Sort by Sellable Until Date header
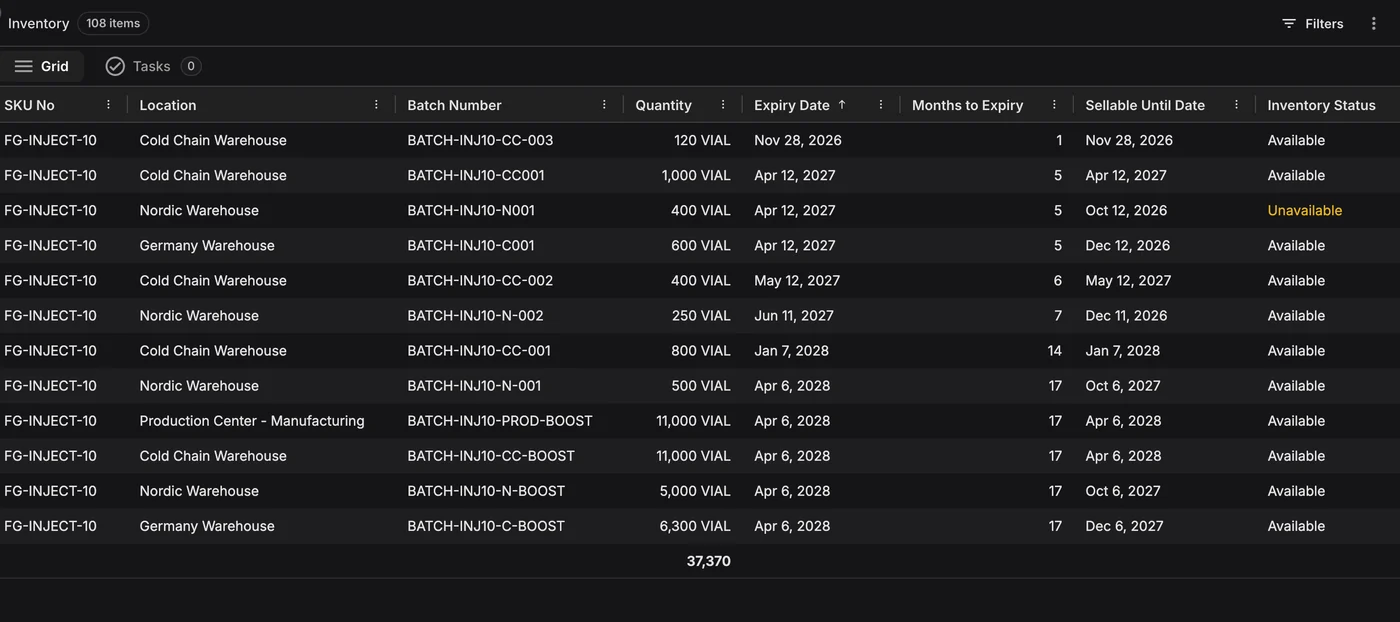Image resolution: width=1400 pixels, height=622 pixels. (x=1145, y=105)
